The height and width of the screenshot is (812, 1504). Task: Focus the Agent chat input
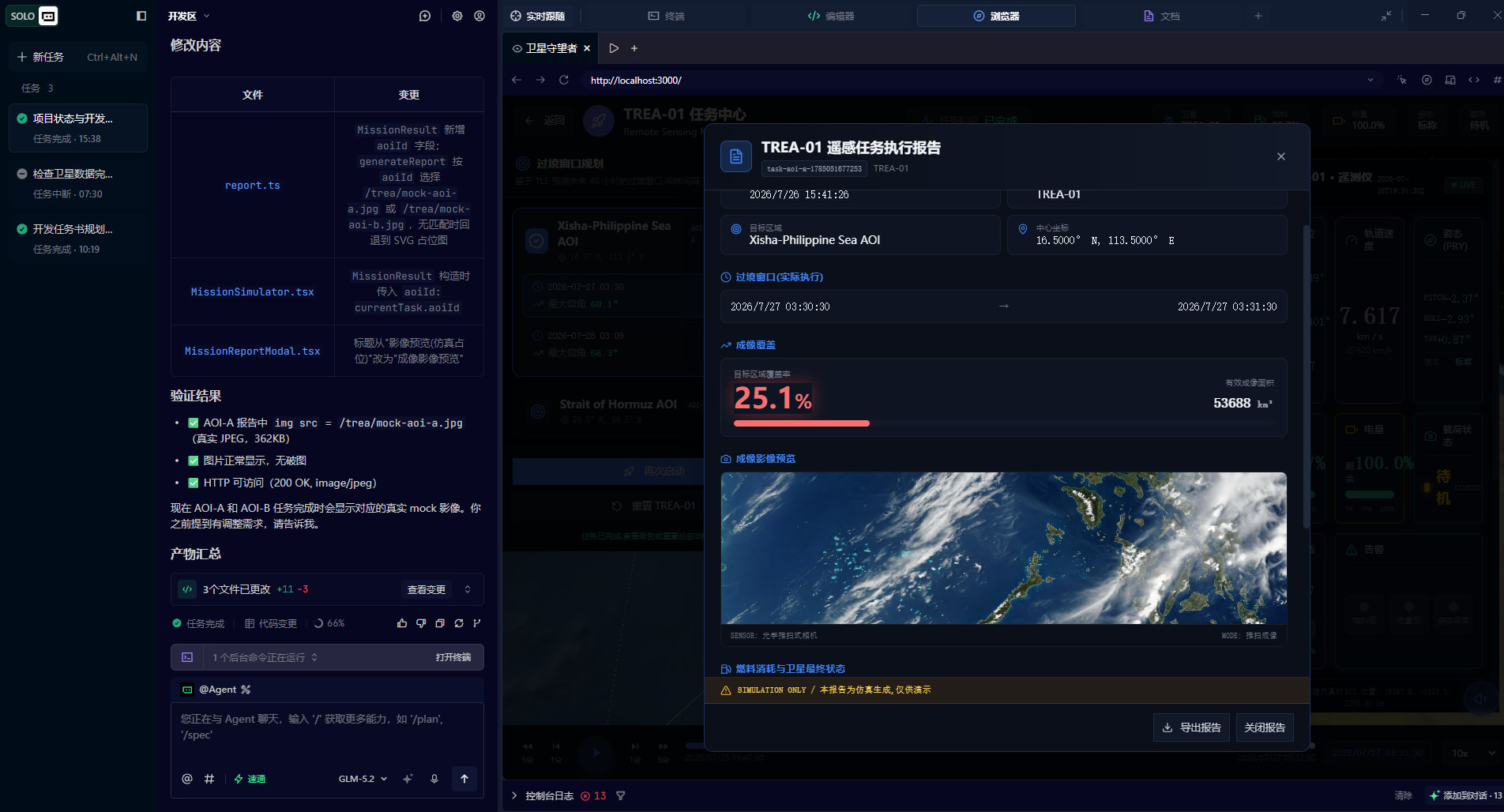click(x=327, y=731)
